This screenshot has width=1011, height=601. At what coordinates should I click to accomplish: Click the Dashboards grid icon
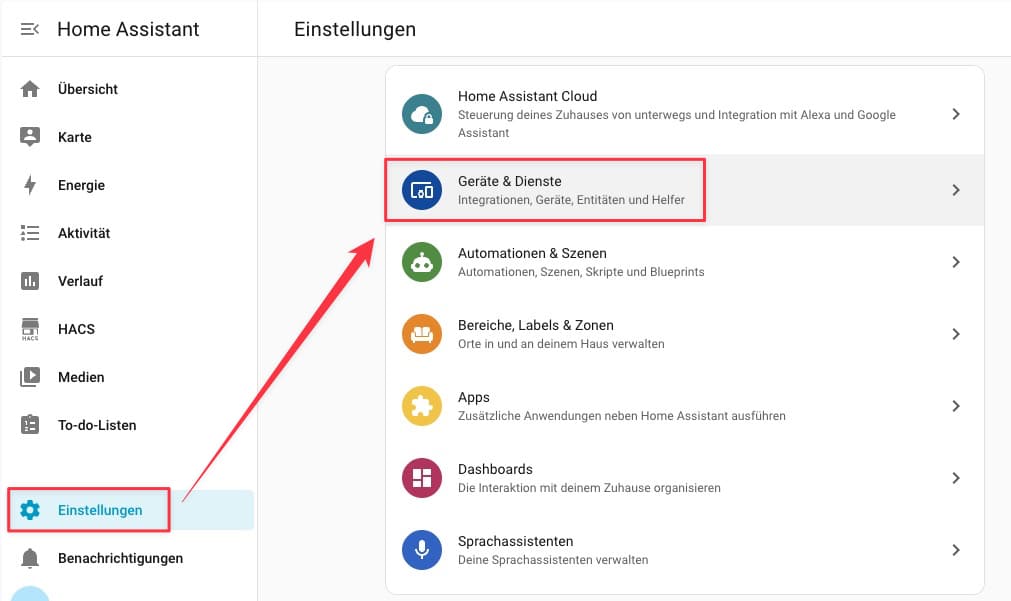point(422,478)
